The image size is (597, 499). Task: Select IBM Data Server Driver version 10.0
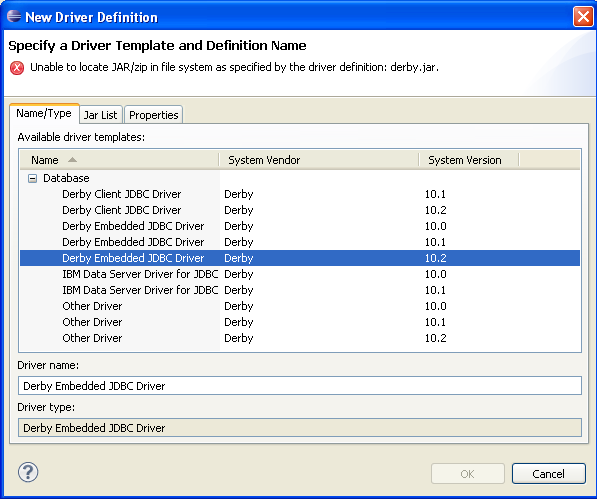[300, 274]
